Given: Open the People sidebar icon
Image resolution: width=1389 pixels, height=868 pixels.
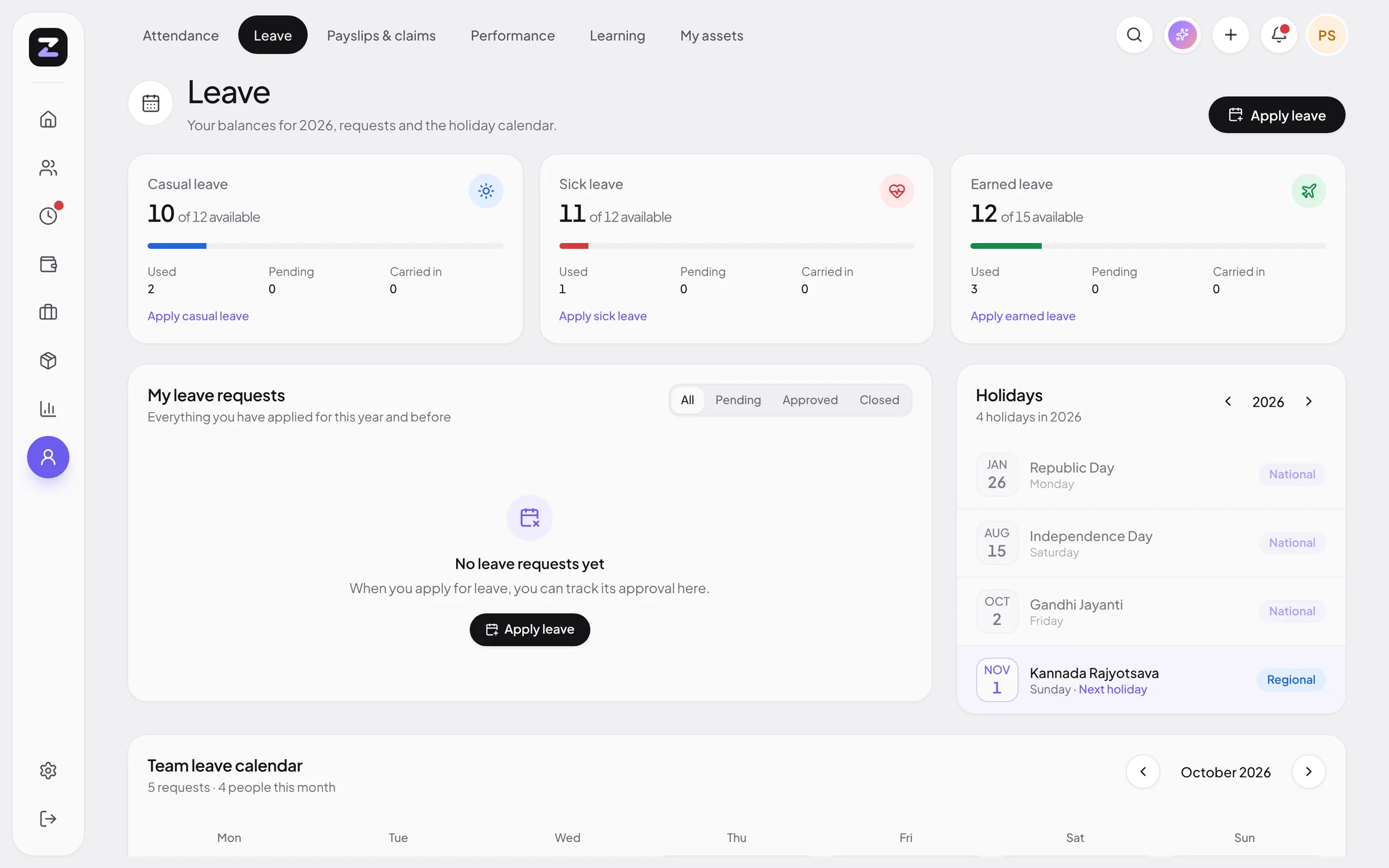Looking at the screenshot, I should (48, 168).
